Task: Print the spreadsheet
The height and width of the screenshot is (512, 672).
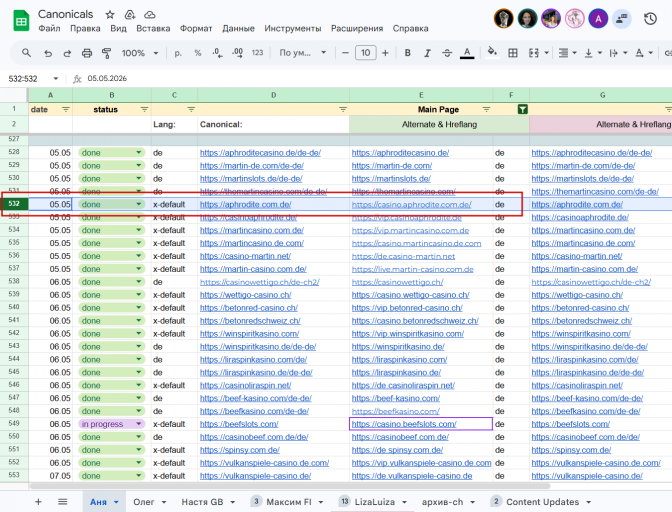Action: coord(87,53)
